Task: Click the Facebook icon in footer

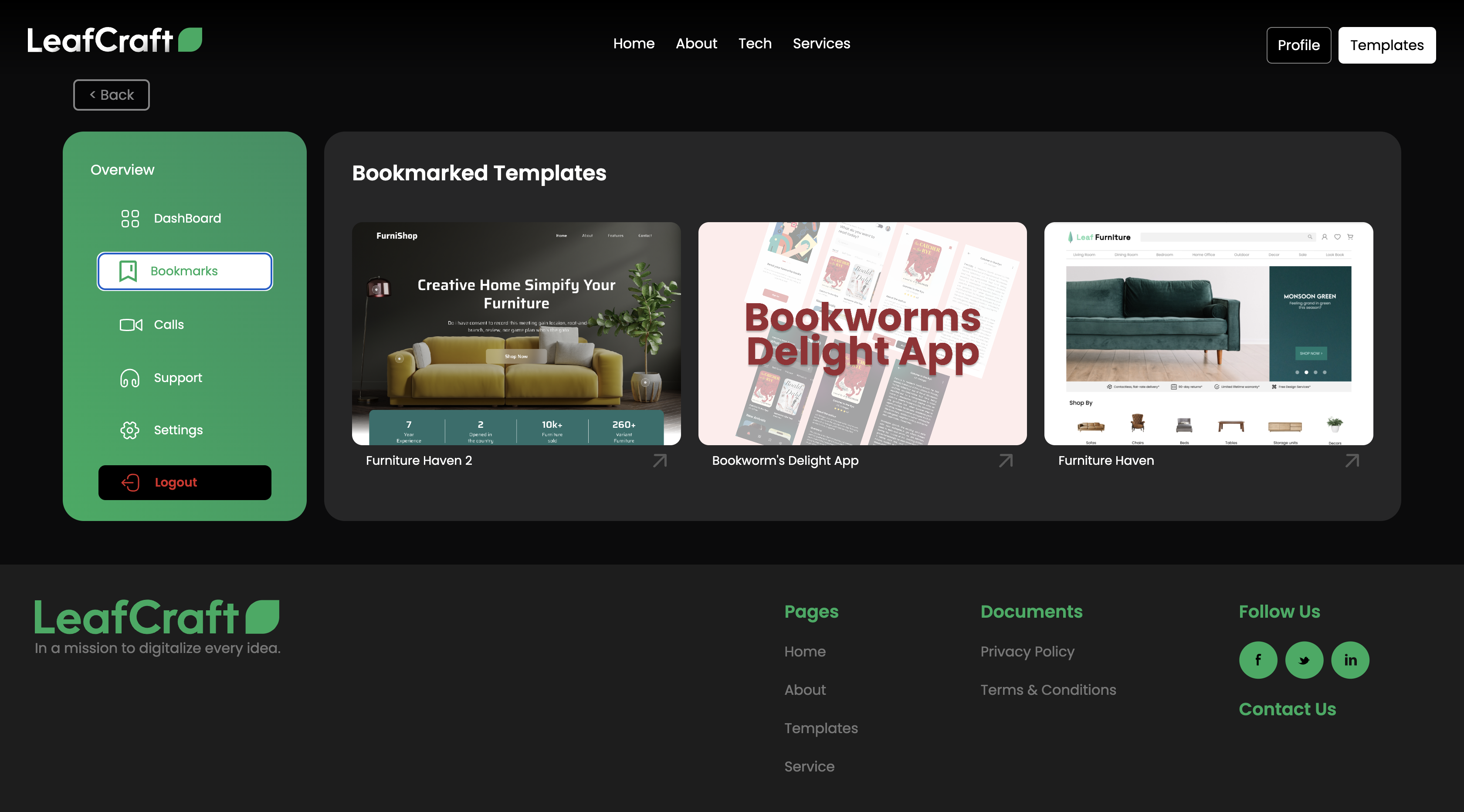Action: coord(1258,660)
